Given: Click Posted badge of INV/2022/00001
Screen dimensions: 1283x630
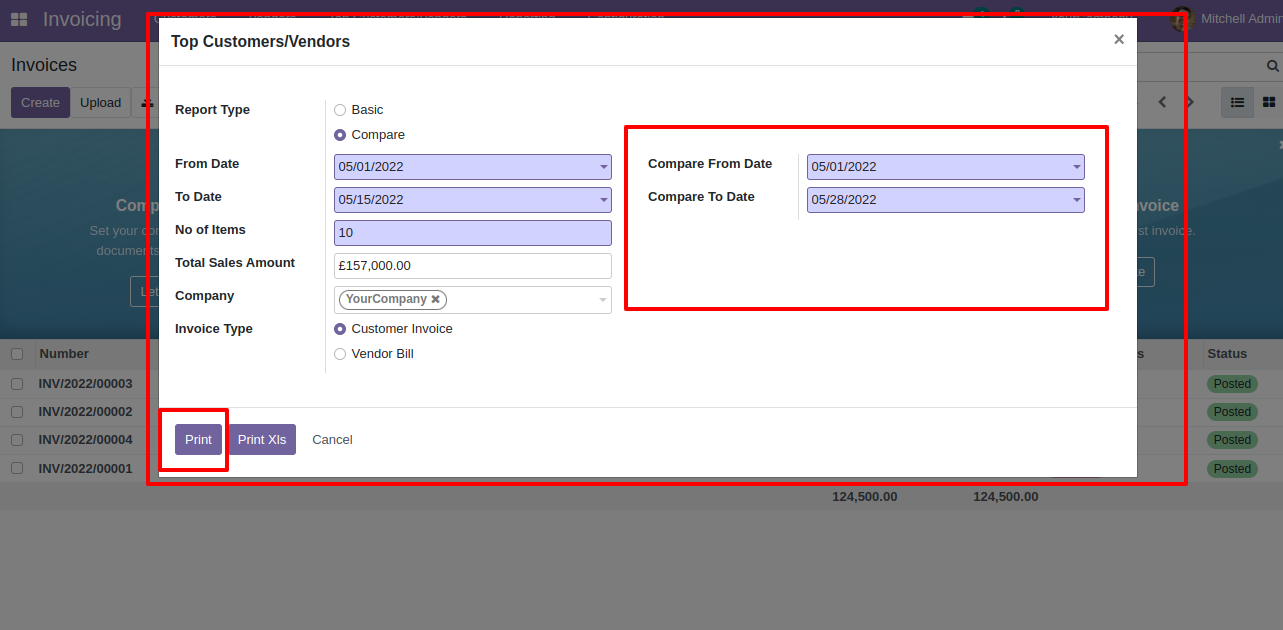Looking at the screenshot, I should coord(1232,468).
